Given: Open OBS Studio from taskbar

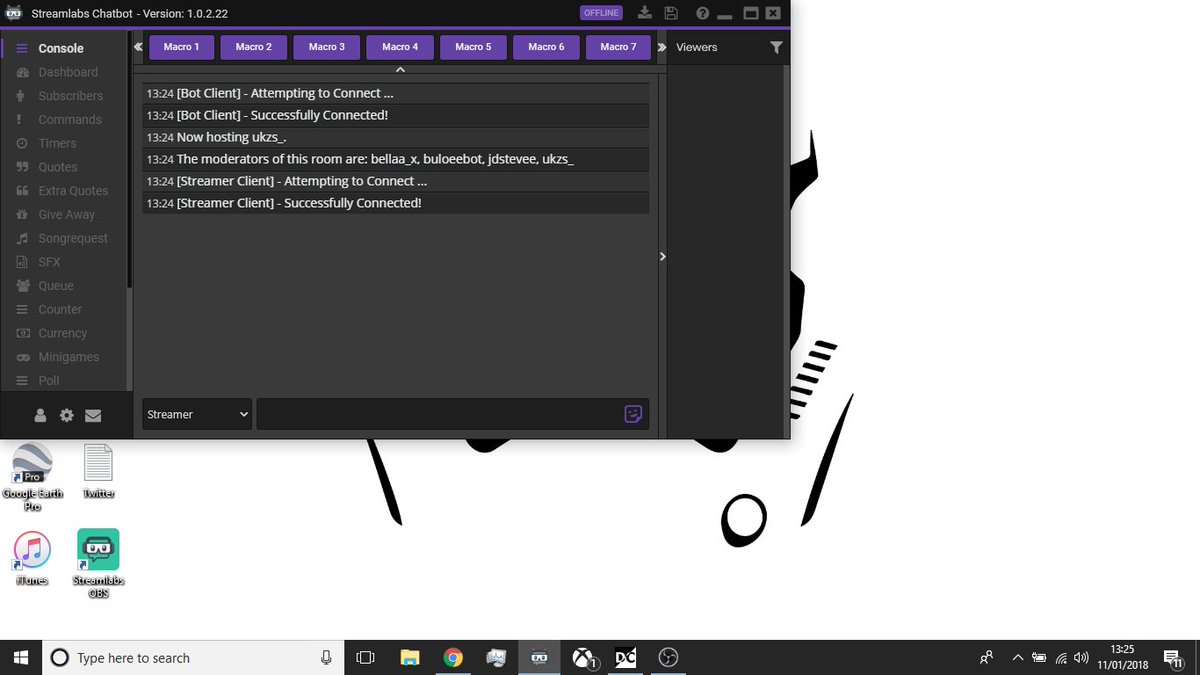Looking at the screenshot, I should point(669,658).
